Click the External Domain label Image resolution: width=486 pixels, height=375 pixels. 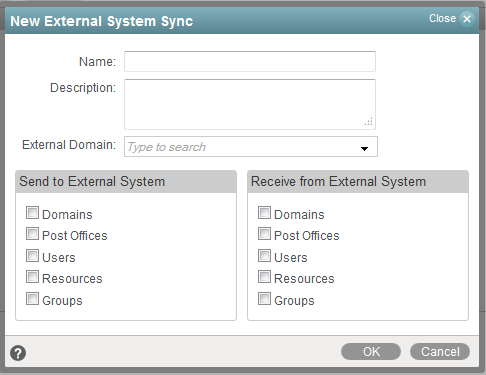[69, 145]
